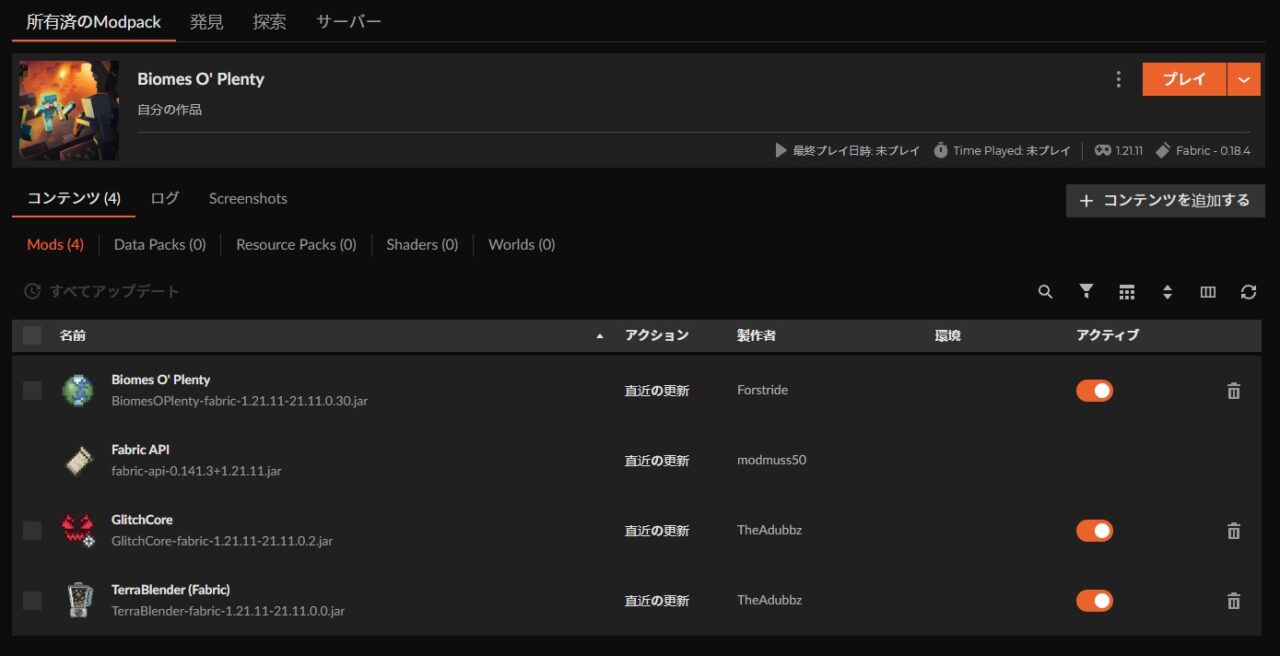The width and height of the screenshot is (1280, 656).
Task: Click the コンテンツを追加する button
Action: tap(1165, 200)
